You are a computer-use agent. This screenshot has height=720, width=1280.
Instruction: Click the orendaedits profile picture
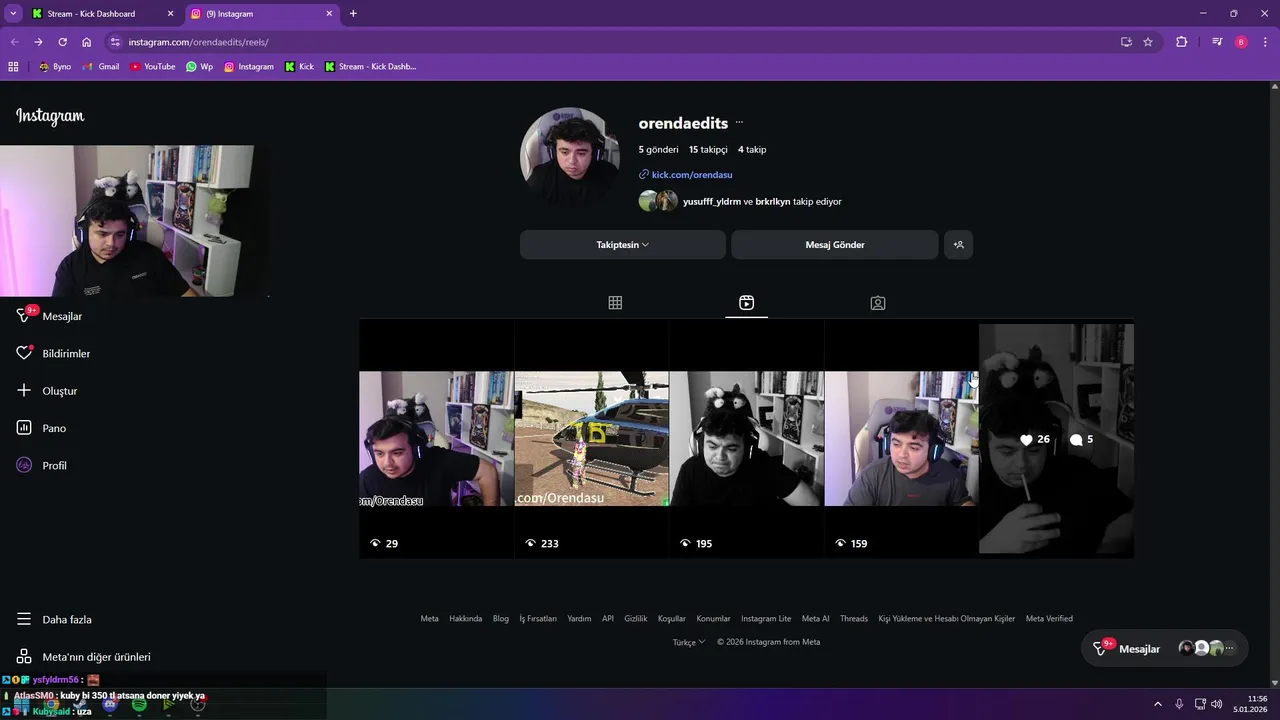570,157
